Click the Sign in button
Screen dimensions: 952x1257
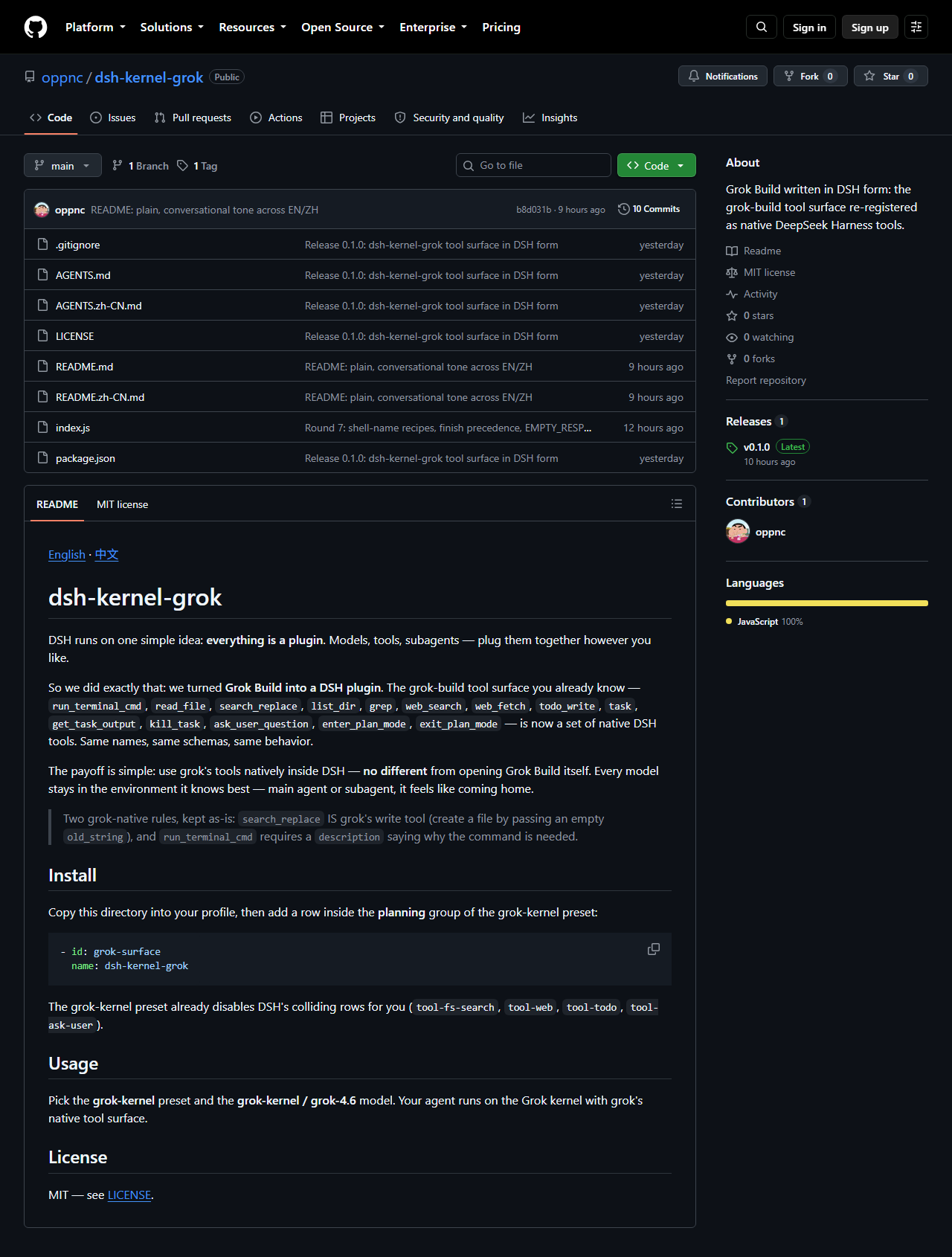(809, 27)
